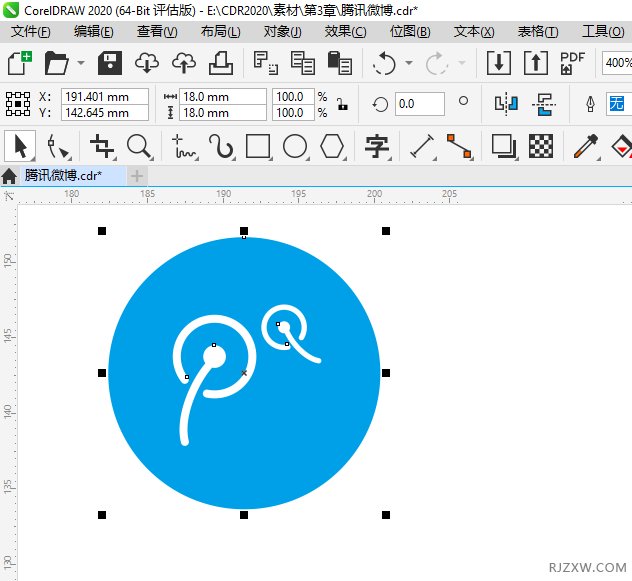
Task: Mirror object horizontally button
Action: click(x=507, y=104)
